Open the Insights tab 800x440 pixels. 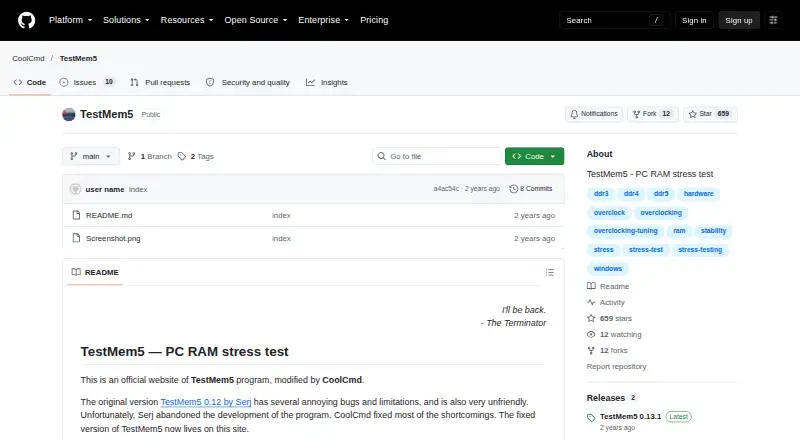point(327,82)
